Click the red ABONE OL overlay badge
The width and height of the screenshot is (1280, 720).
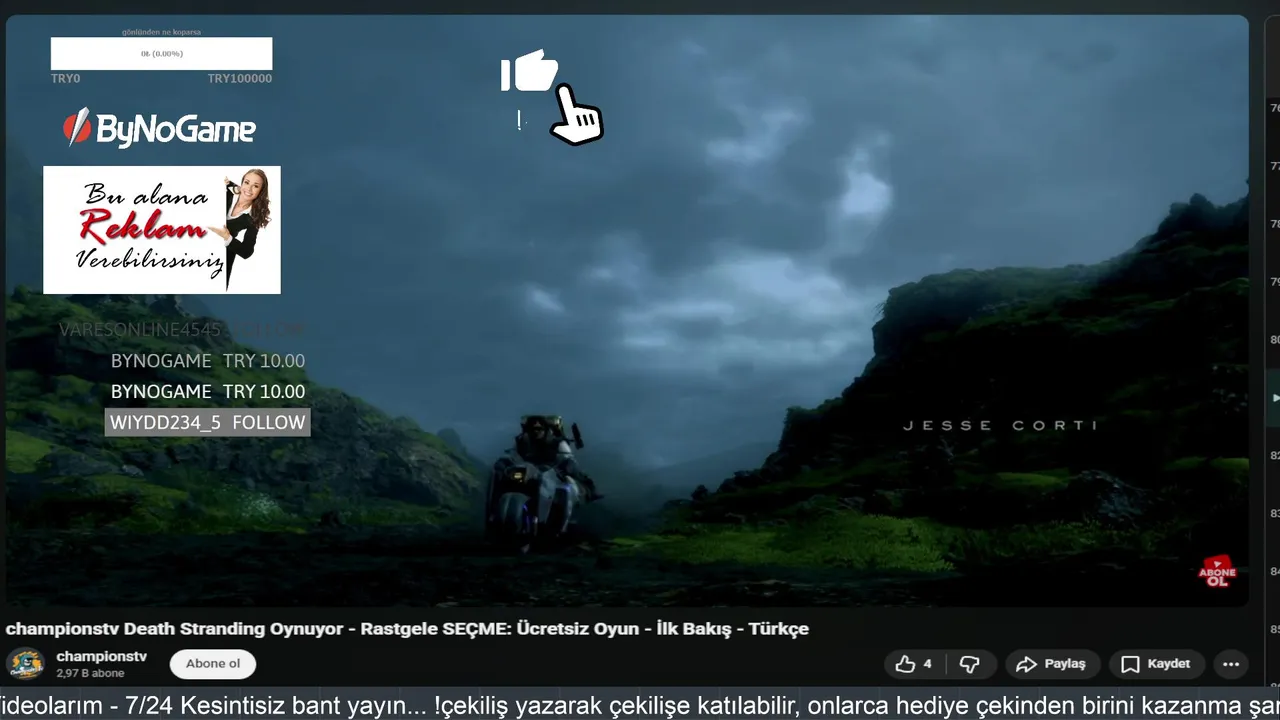(1217, 572)
